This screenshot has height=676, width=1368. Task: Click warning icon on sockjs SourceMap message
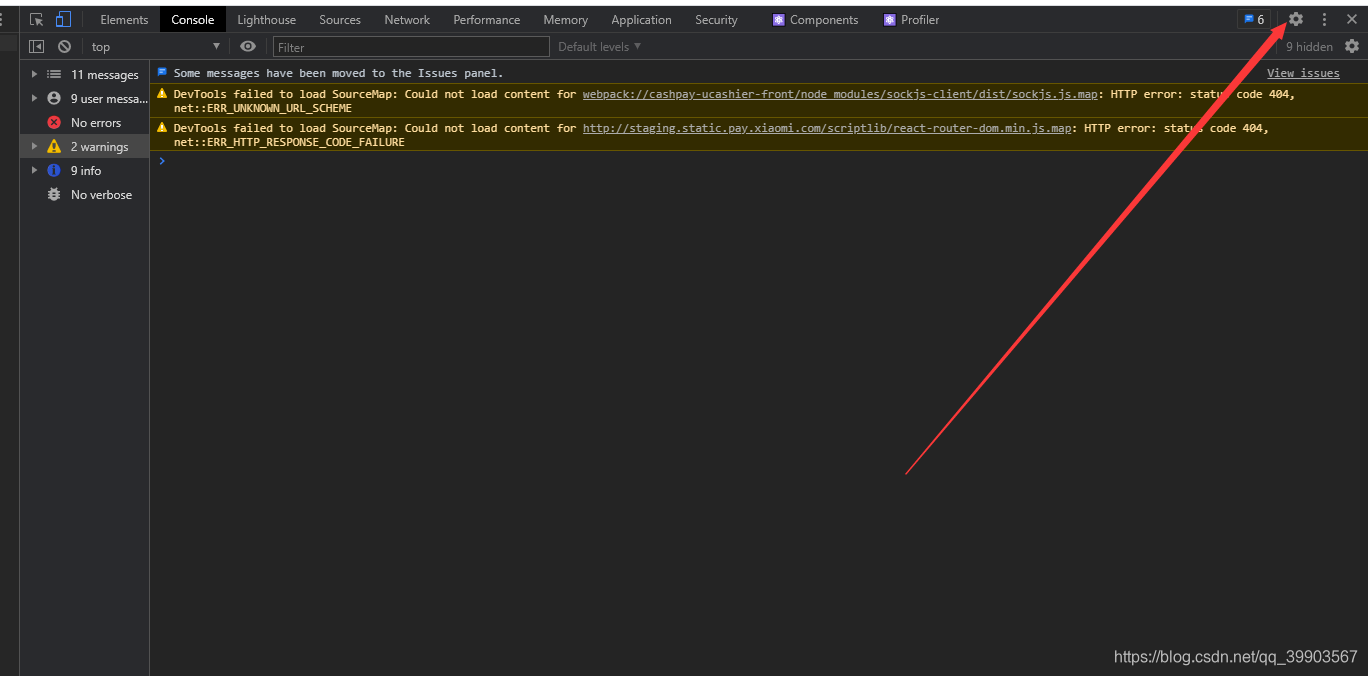click(x=162, y=93)
